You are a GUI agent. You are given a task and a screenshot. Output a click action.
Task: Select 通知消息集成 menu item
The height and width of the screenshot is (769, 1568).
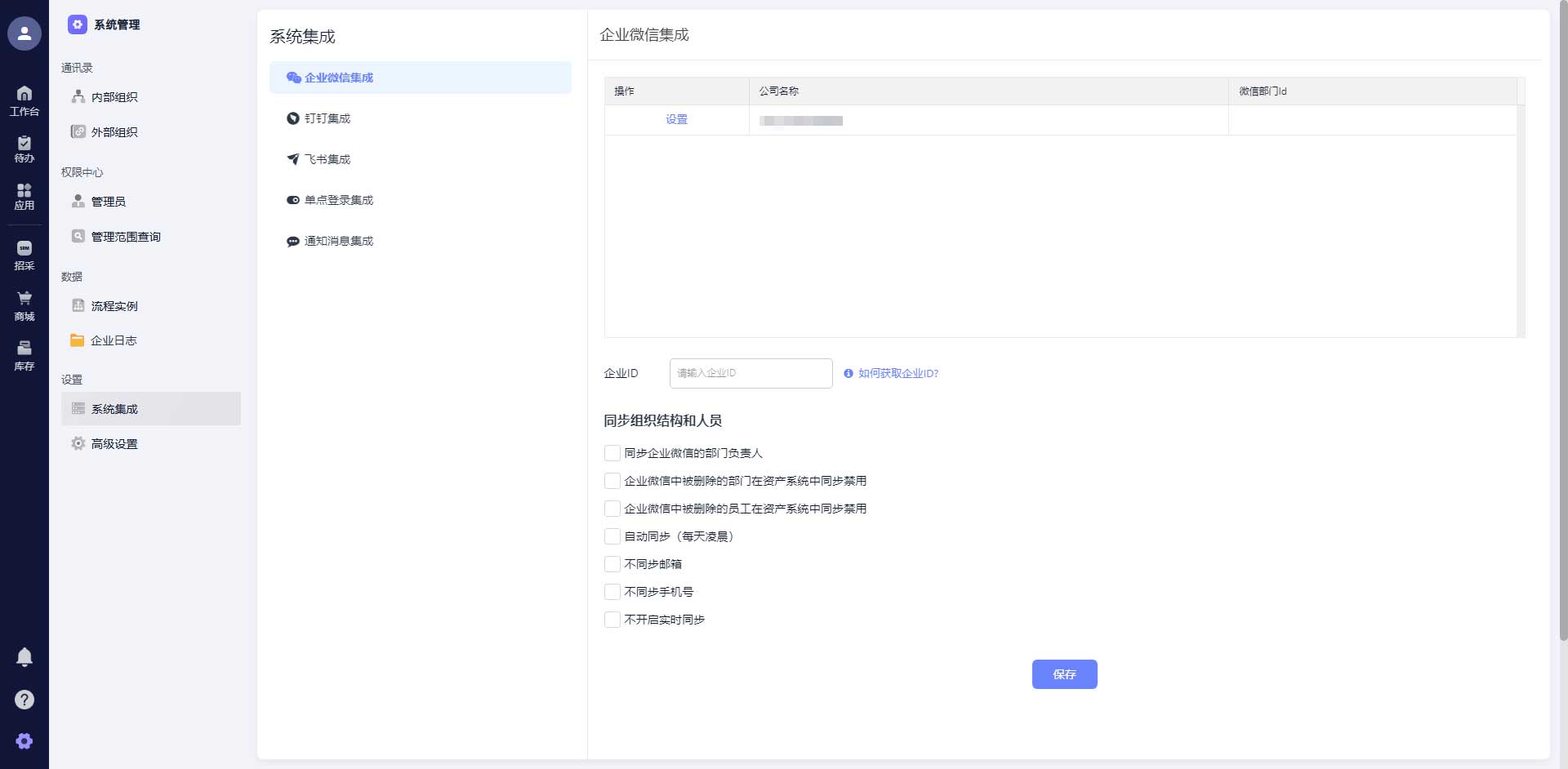click(x=421, y=241)
